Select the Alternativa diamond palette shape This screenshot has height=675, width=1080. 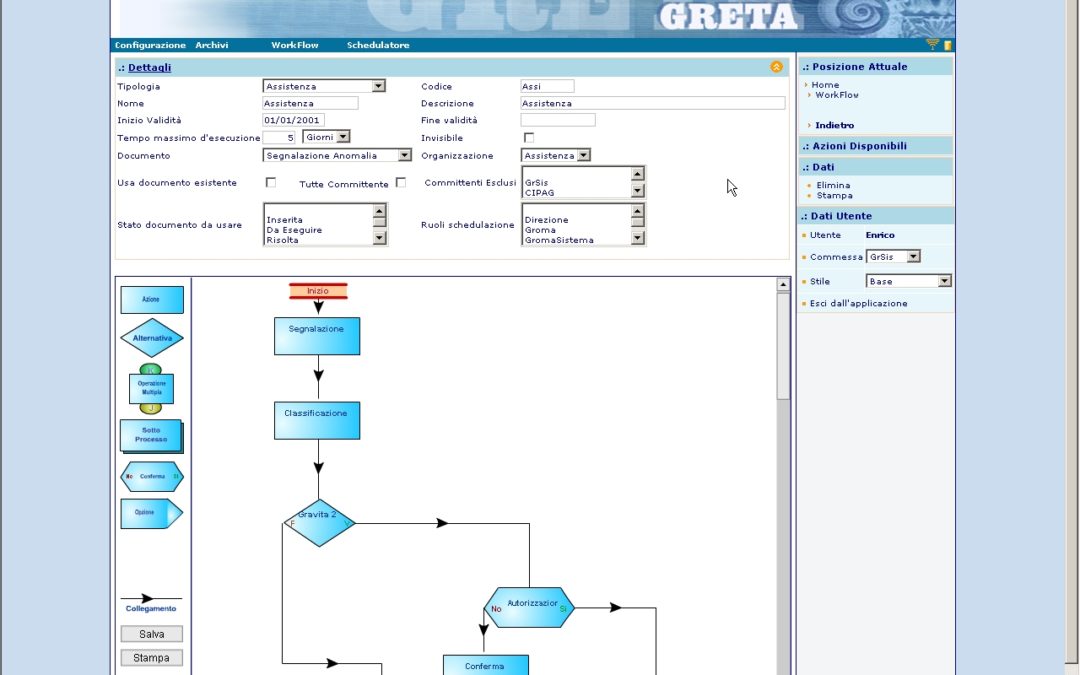(x=152, y=338)
